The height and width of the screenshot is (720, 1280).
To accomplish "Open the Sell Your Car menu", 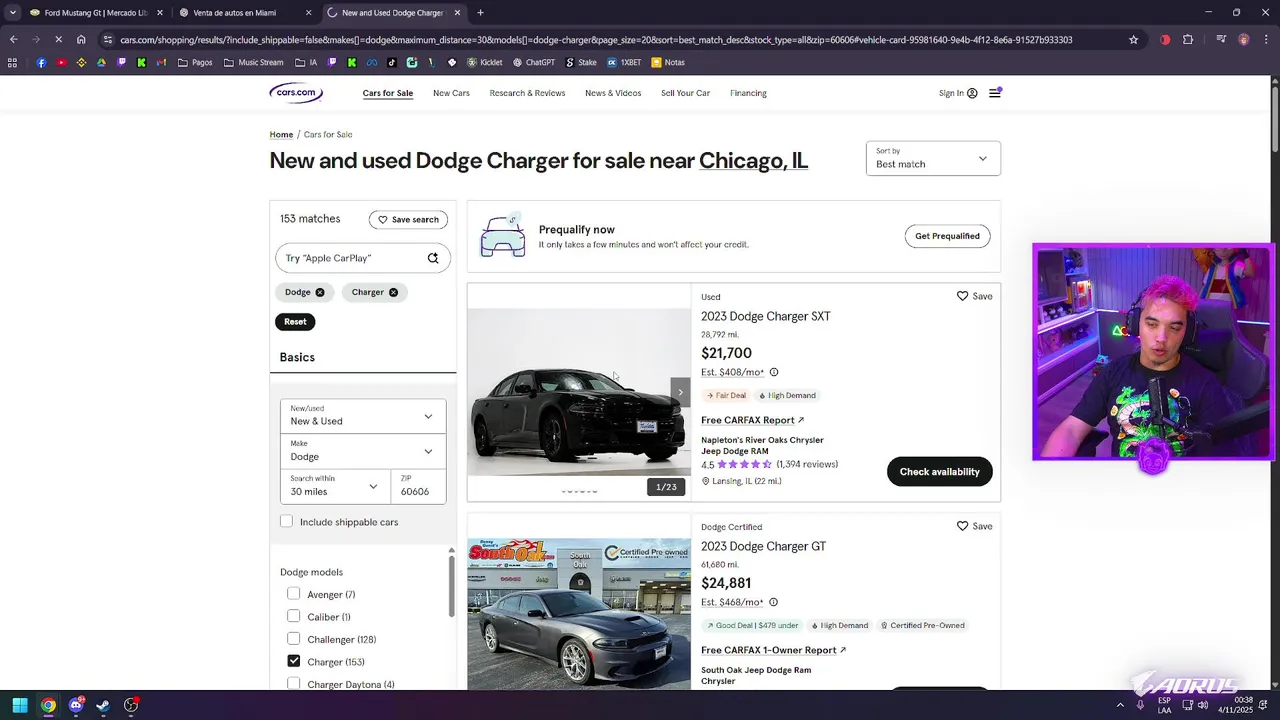I will tap(685, 93).
